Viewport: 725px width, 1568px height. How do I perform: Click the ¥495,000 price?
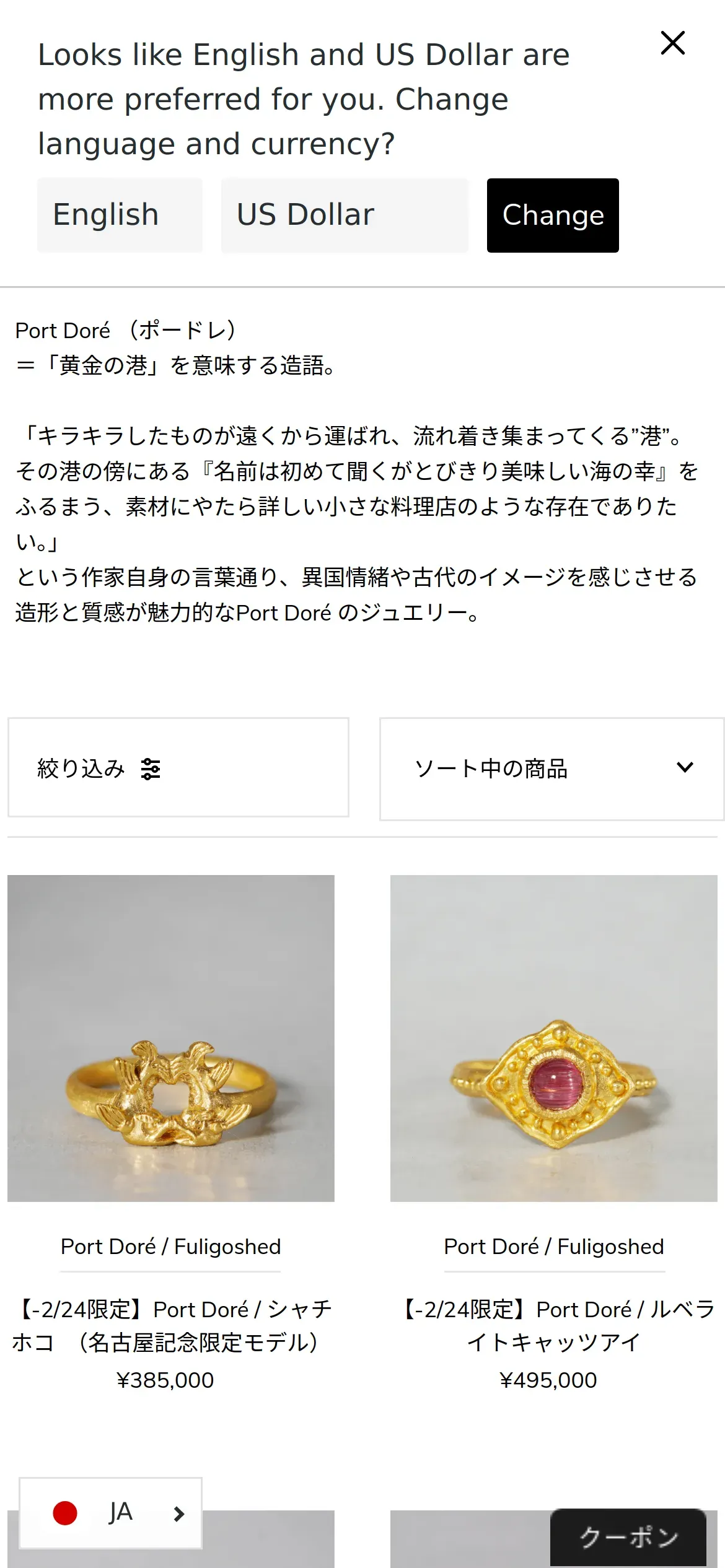coord(548,1380)
